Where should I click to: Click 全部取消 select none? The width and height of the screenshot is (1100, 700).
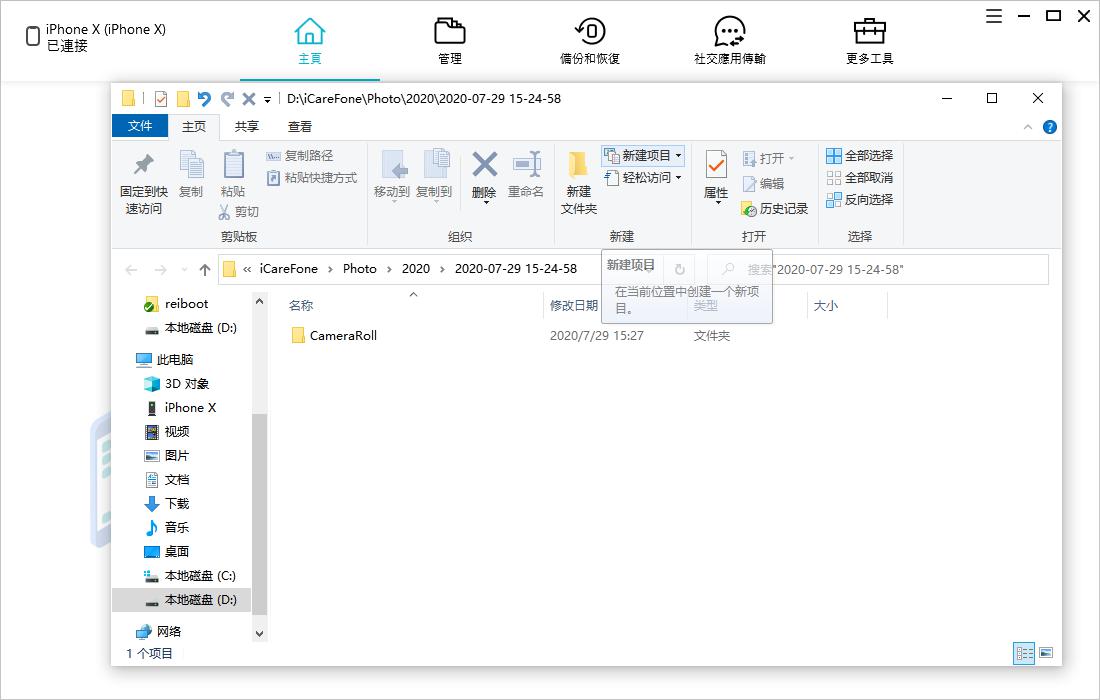859,177
